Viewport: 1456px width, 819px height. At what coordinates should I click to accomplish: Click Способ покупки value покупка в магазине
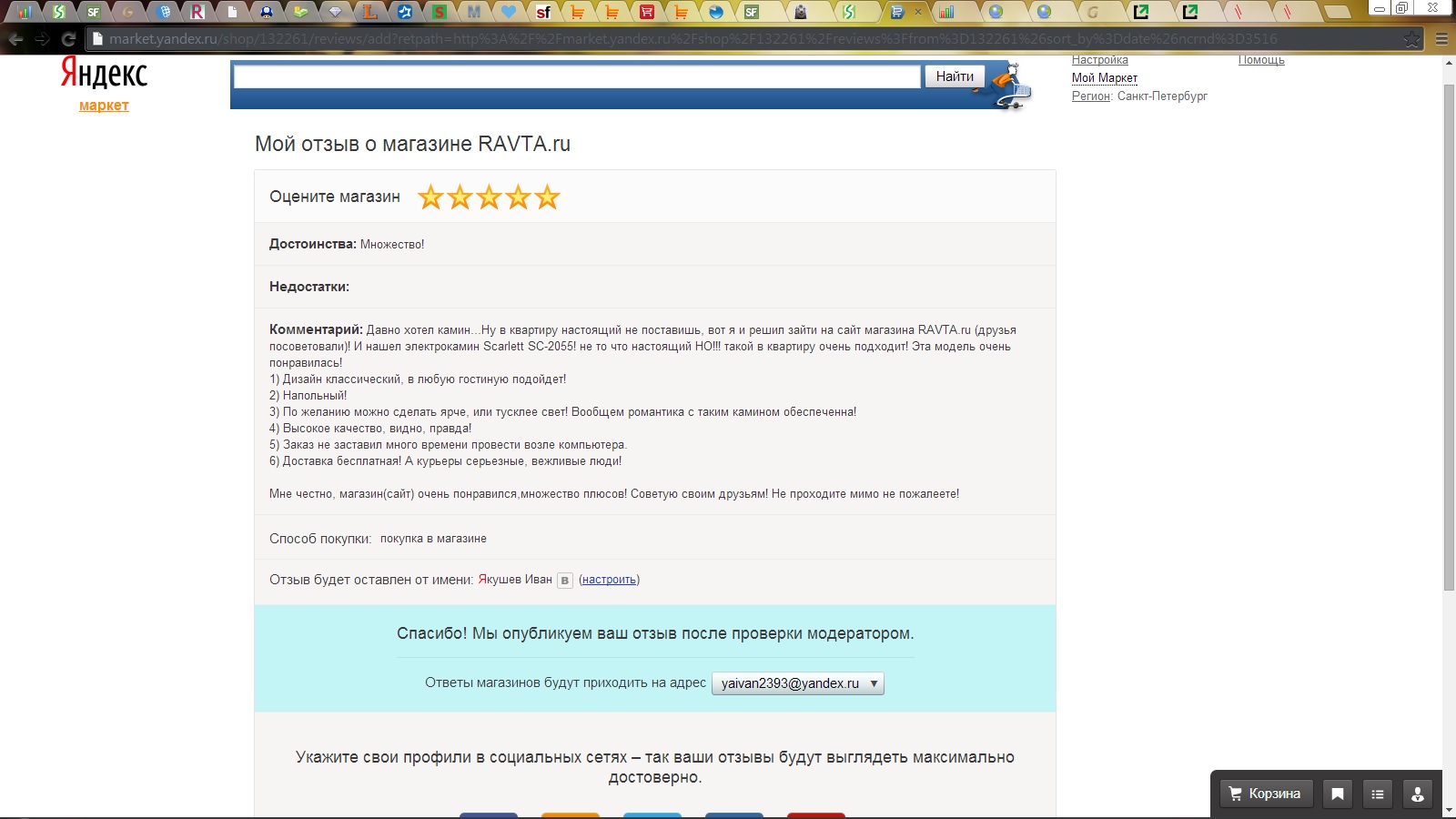point(433,539)
